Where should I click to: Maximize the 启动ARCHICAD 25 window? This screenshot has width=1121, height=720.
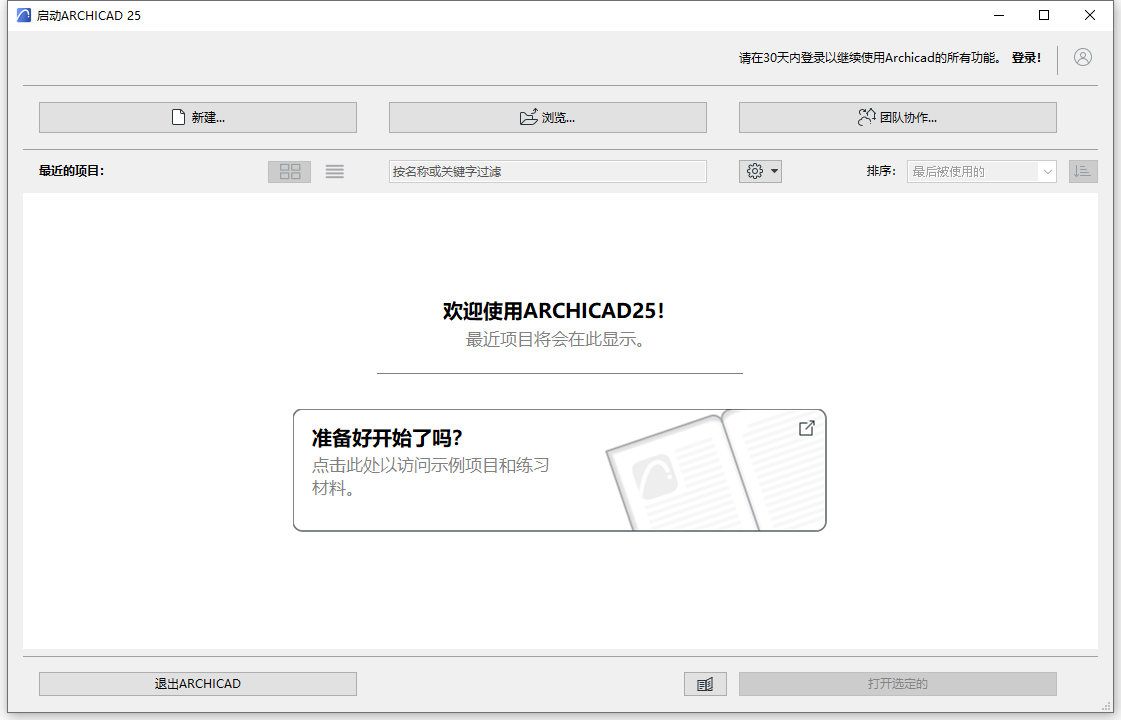(x=1044, y=15)
